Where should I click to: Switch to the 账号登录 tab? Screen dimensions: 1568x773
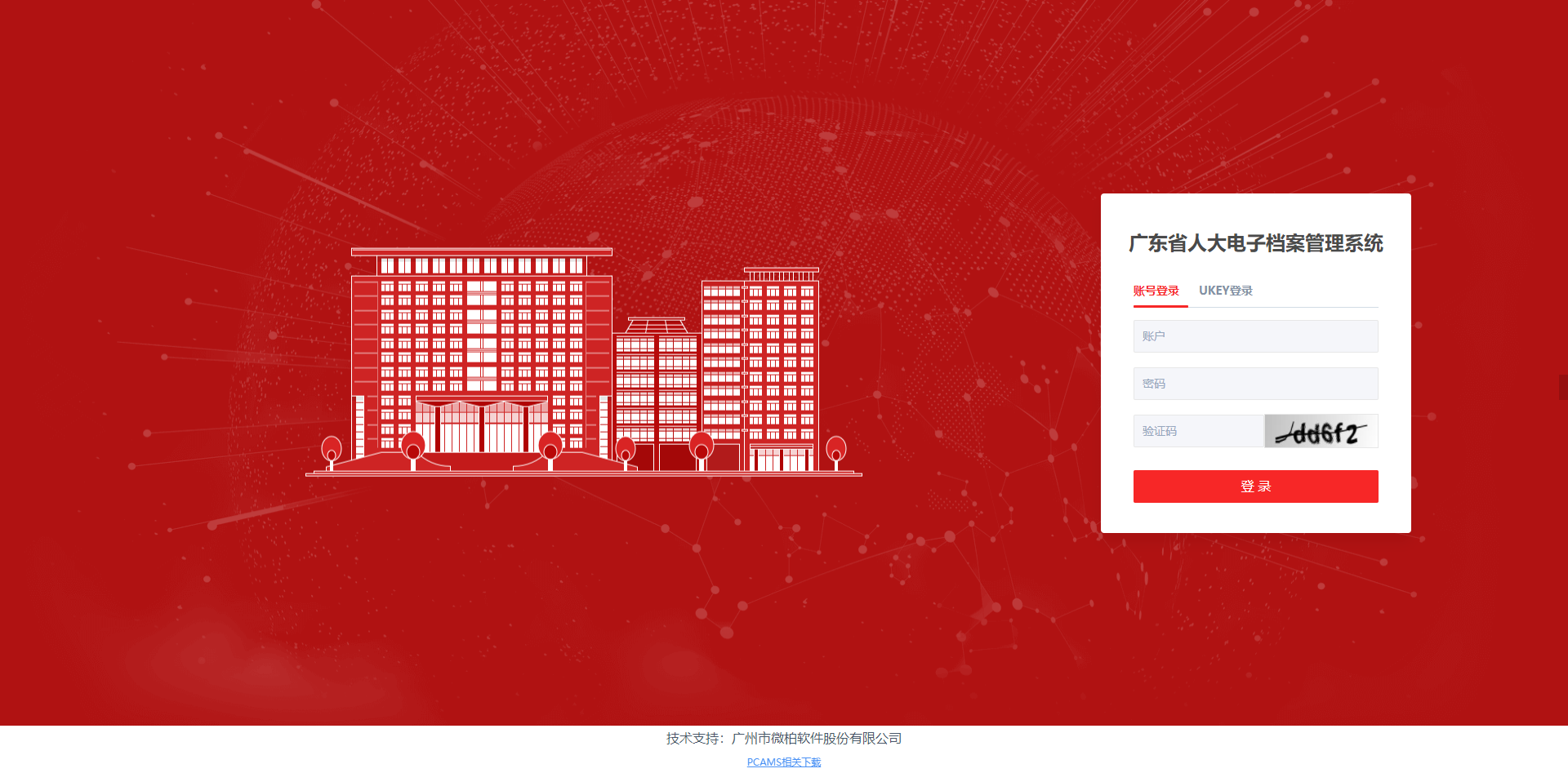coord(1156,291)
